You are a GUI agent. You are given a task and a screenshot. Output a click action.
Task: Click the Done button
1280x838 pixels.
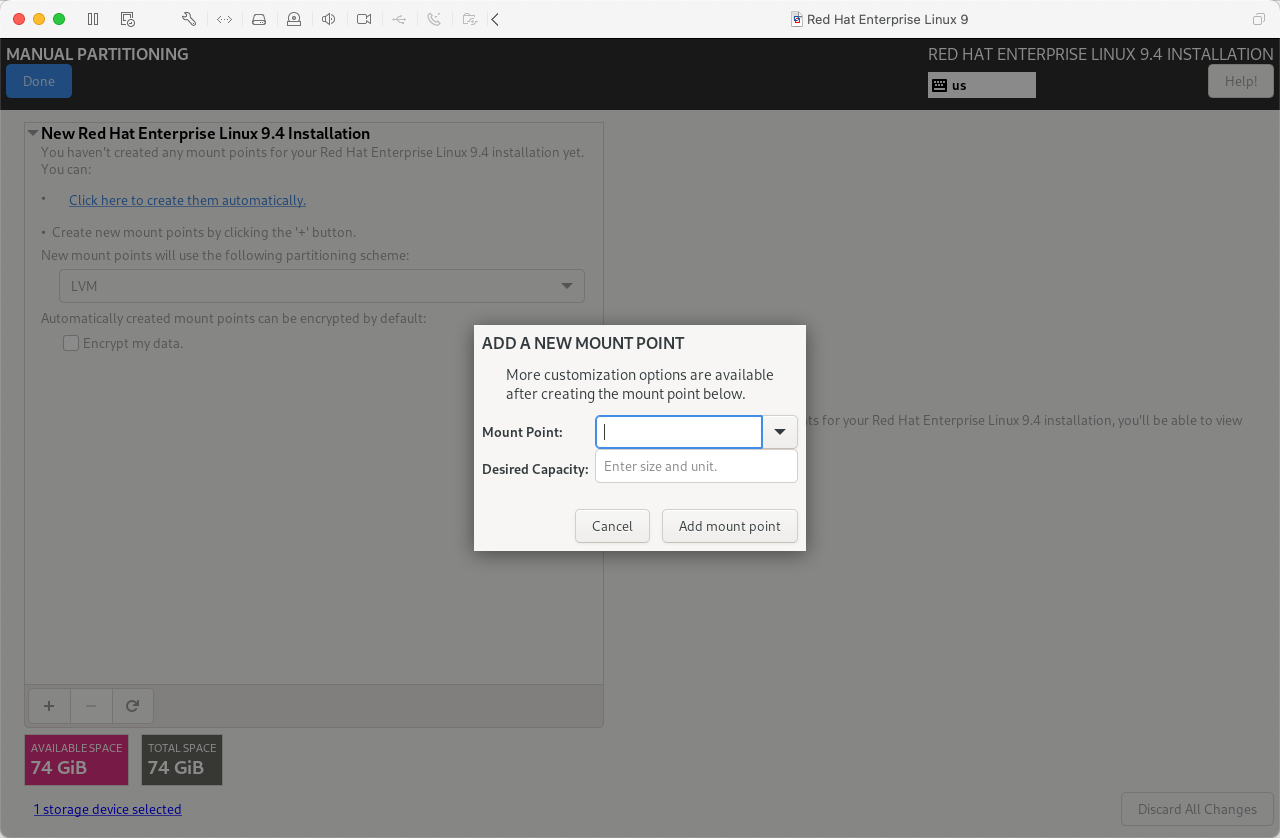[x=39, y=81]
